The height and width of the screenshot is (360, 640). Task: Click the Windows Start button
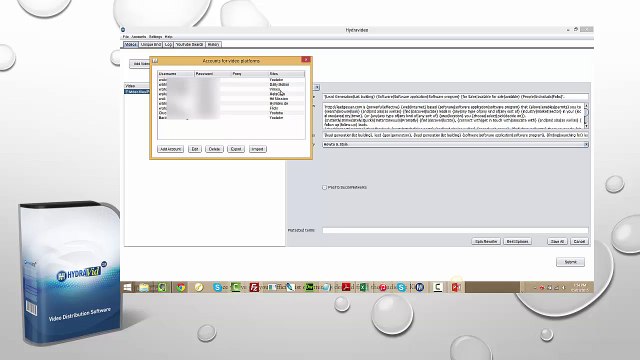tap(127, 287)
